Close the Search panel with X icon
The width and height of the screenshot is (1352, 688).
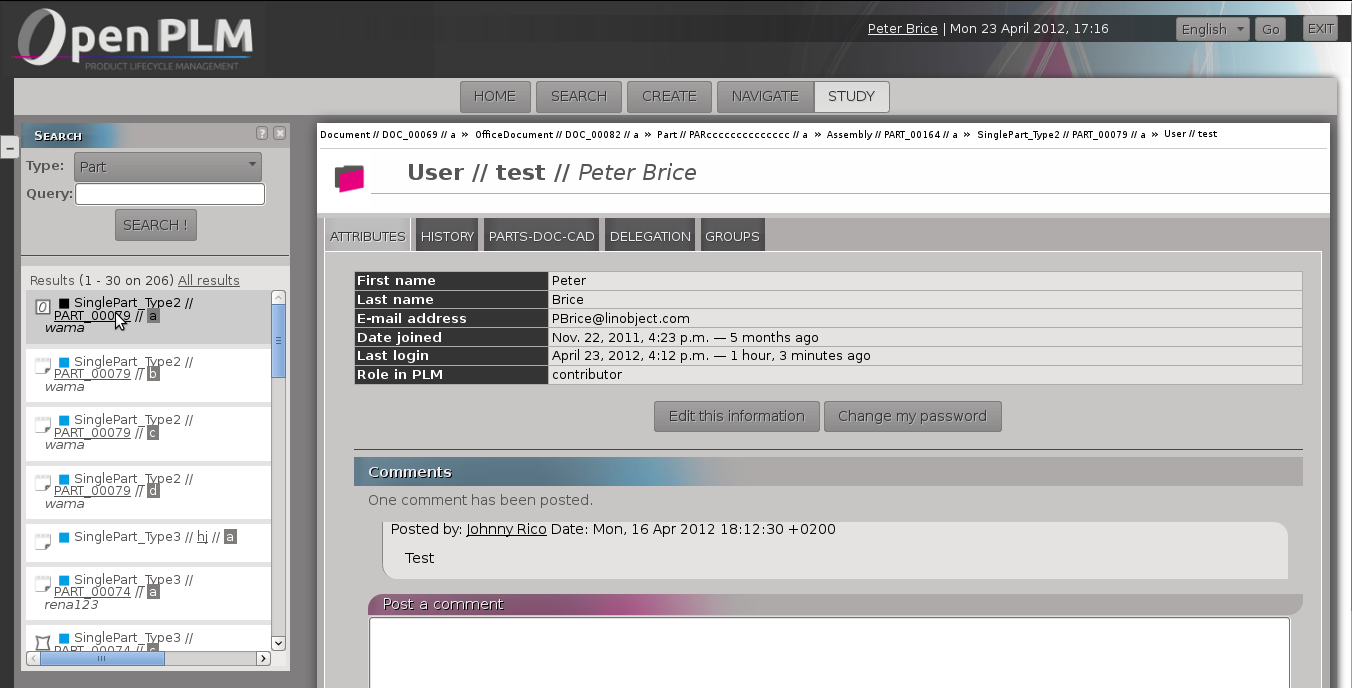click(x=279, y=133)
